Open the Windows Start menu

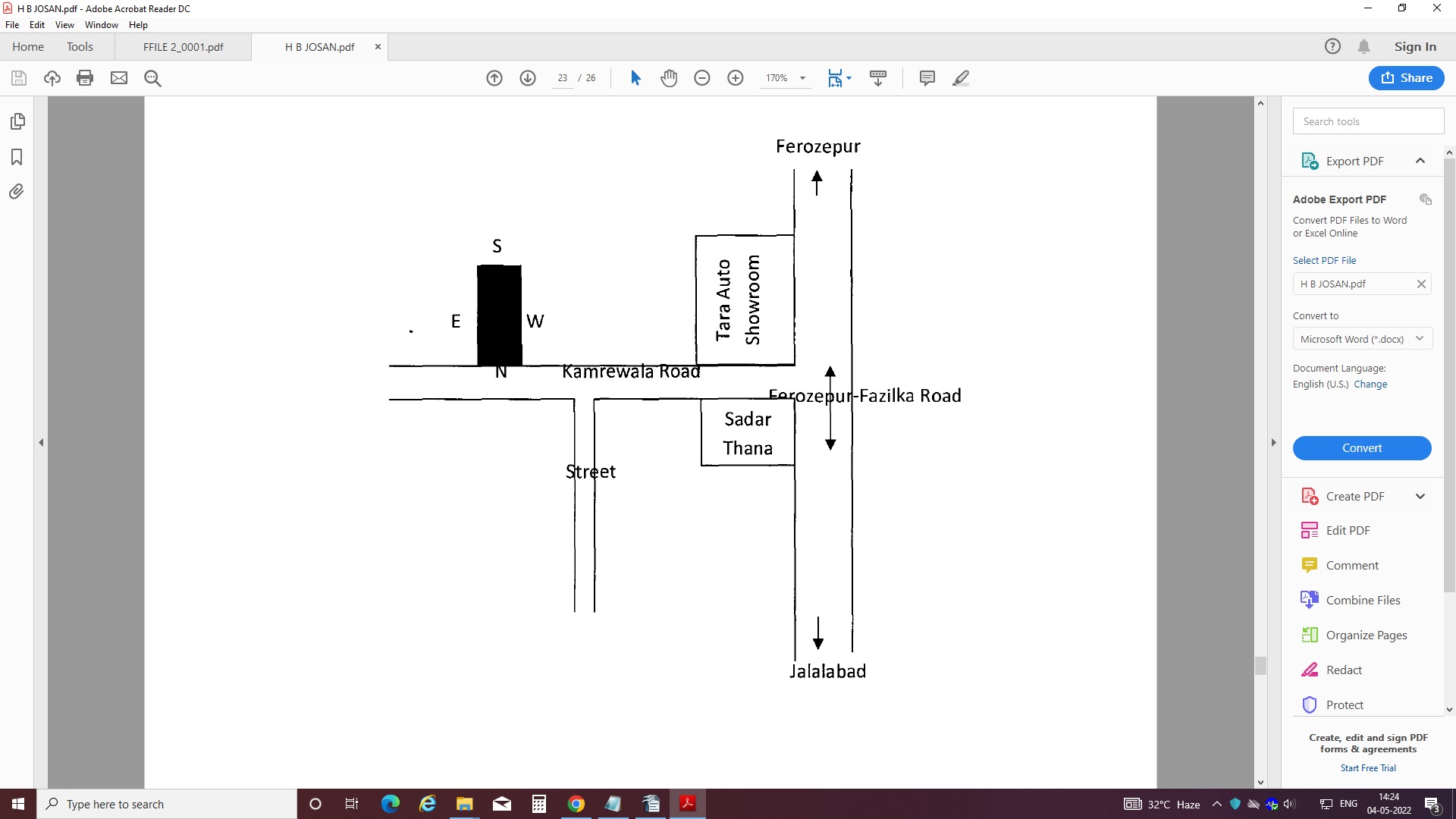pos(18,804)
